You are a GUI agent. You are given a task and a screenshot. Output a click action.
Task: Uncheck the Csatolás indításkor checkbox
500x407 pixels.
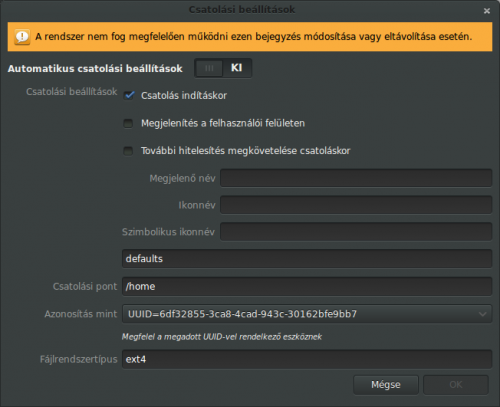[x=129, y=96]
